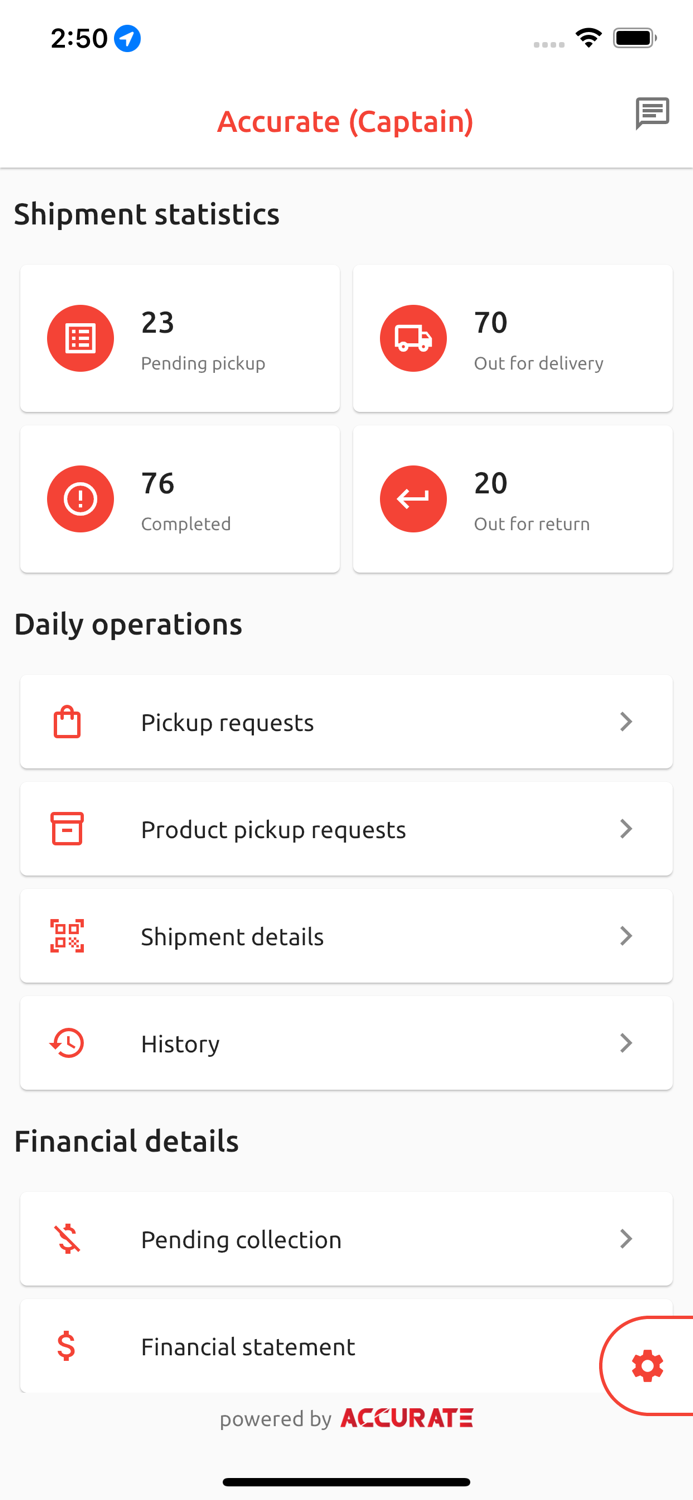Tap the location arrow next to the clock
This screenshot has height=1500, width=693.
pyautogui.click(x=126, y=38)
